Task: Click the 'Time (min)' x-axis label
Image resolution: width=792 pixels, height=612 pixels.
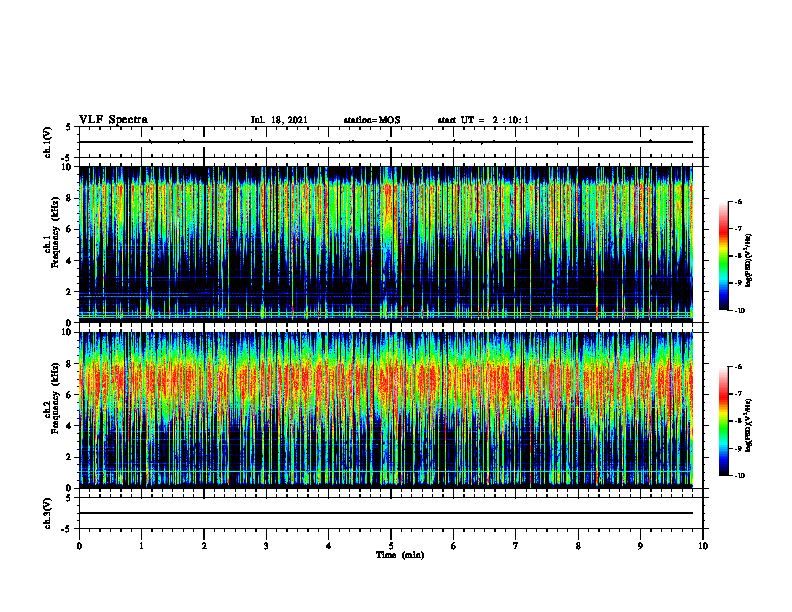Action: click(400, 555)
